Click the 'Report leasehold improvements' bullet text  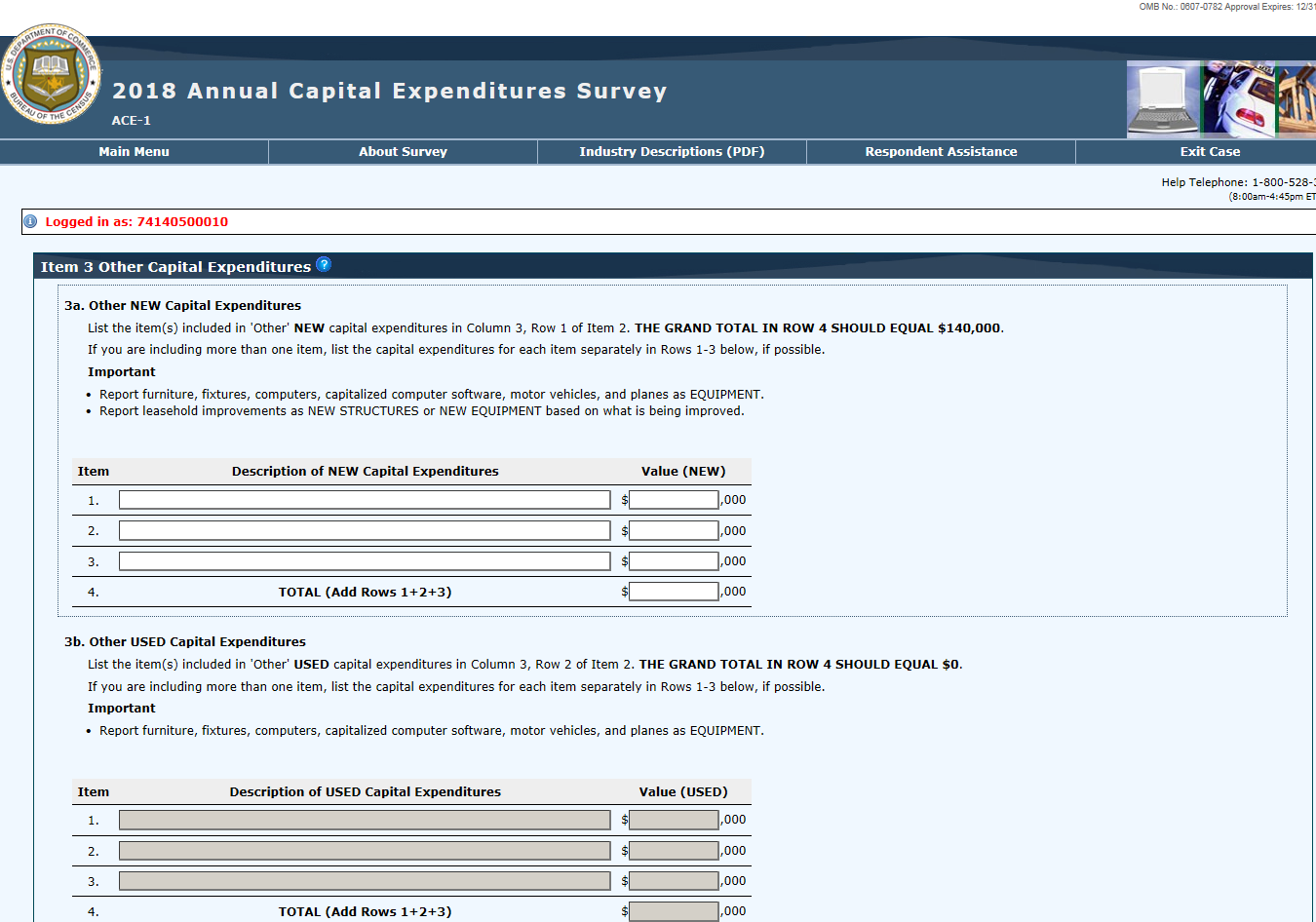422,411
